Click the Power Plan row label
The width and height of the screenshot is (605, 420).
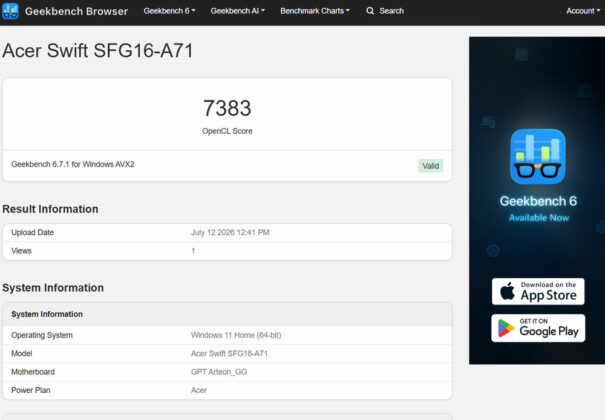click(x=31, y=390)
